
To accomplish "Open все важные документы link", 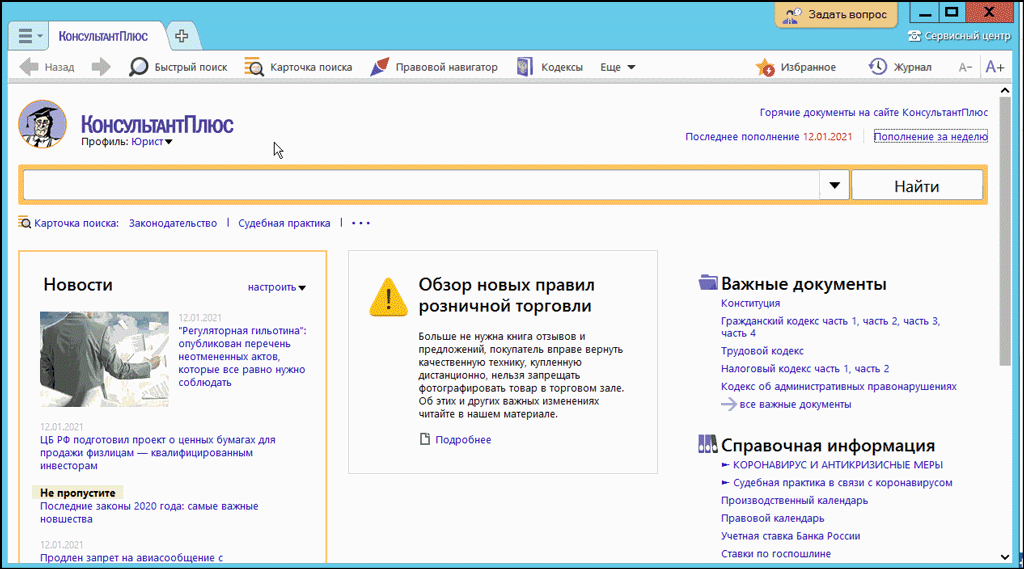I will (x=795, y=404).
